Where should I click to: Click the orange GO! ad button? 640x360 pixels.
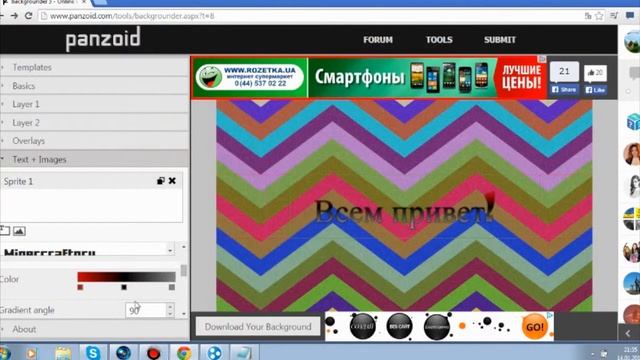[x=535, y=327]
